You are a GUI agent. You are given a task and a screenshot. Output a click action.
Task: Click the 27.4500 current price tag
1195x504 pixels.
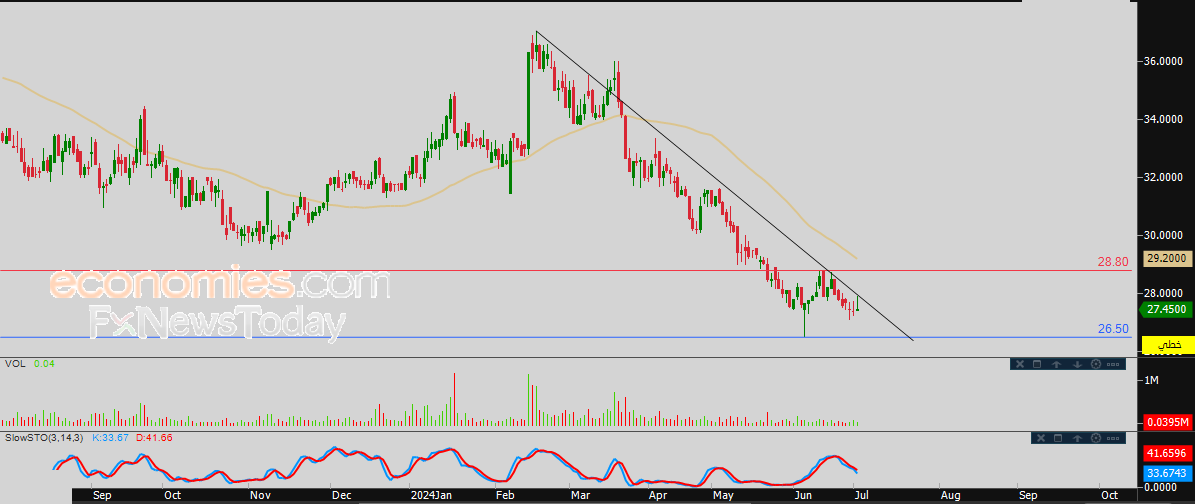(1166, 310)
